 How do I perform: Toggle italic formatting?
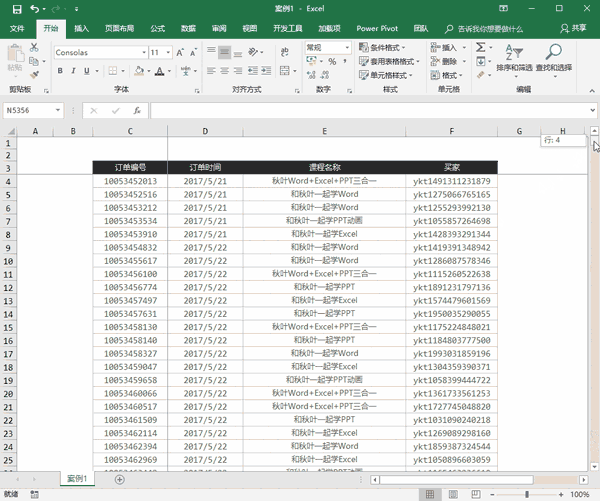(x=73, y=71)
